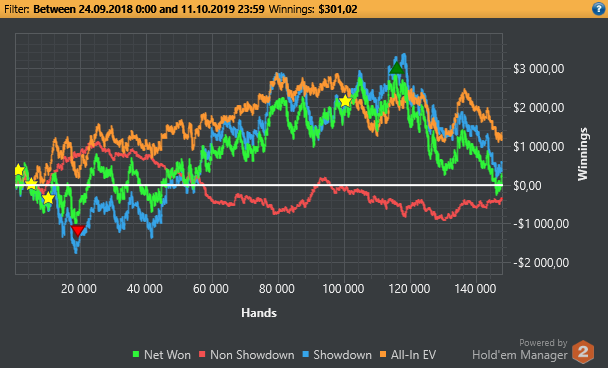Select the yellow star near 100 000 hands
The width and height of the screenshot is (608, 368).
point(345,101)
